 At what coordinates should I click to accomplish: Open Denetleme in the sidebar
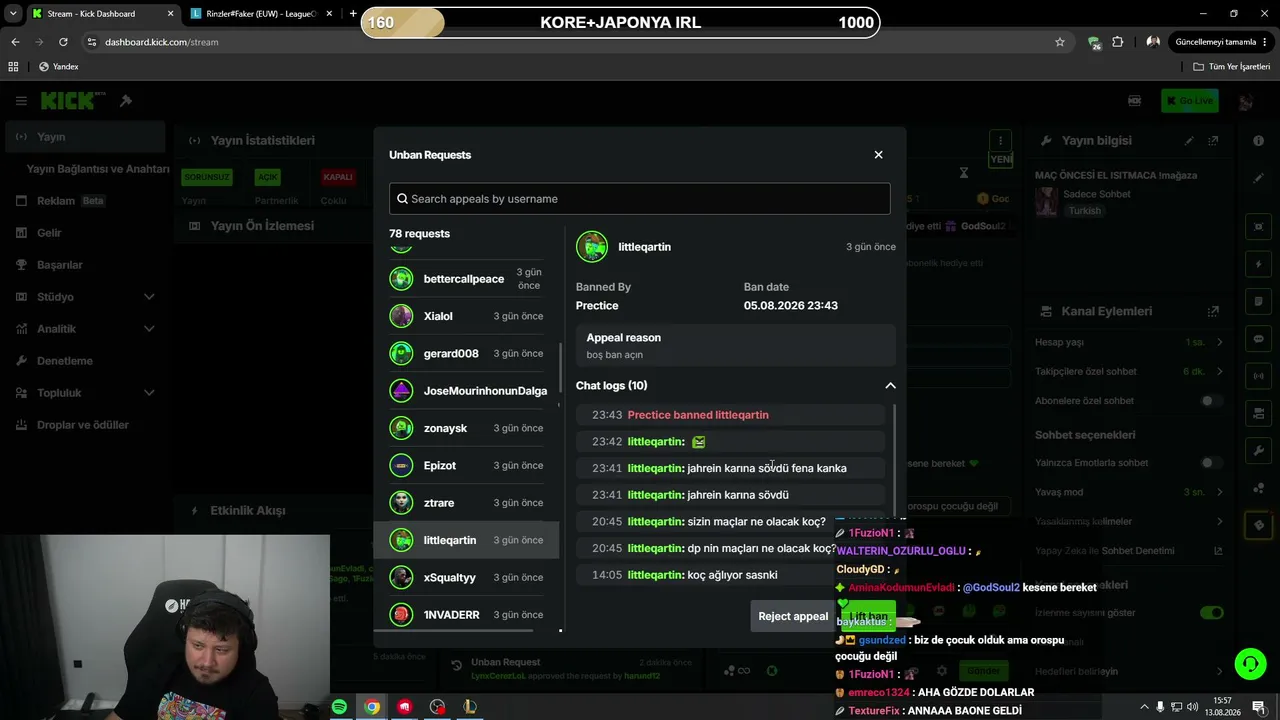point(85,361)
